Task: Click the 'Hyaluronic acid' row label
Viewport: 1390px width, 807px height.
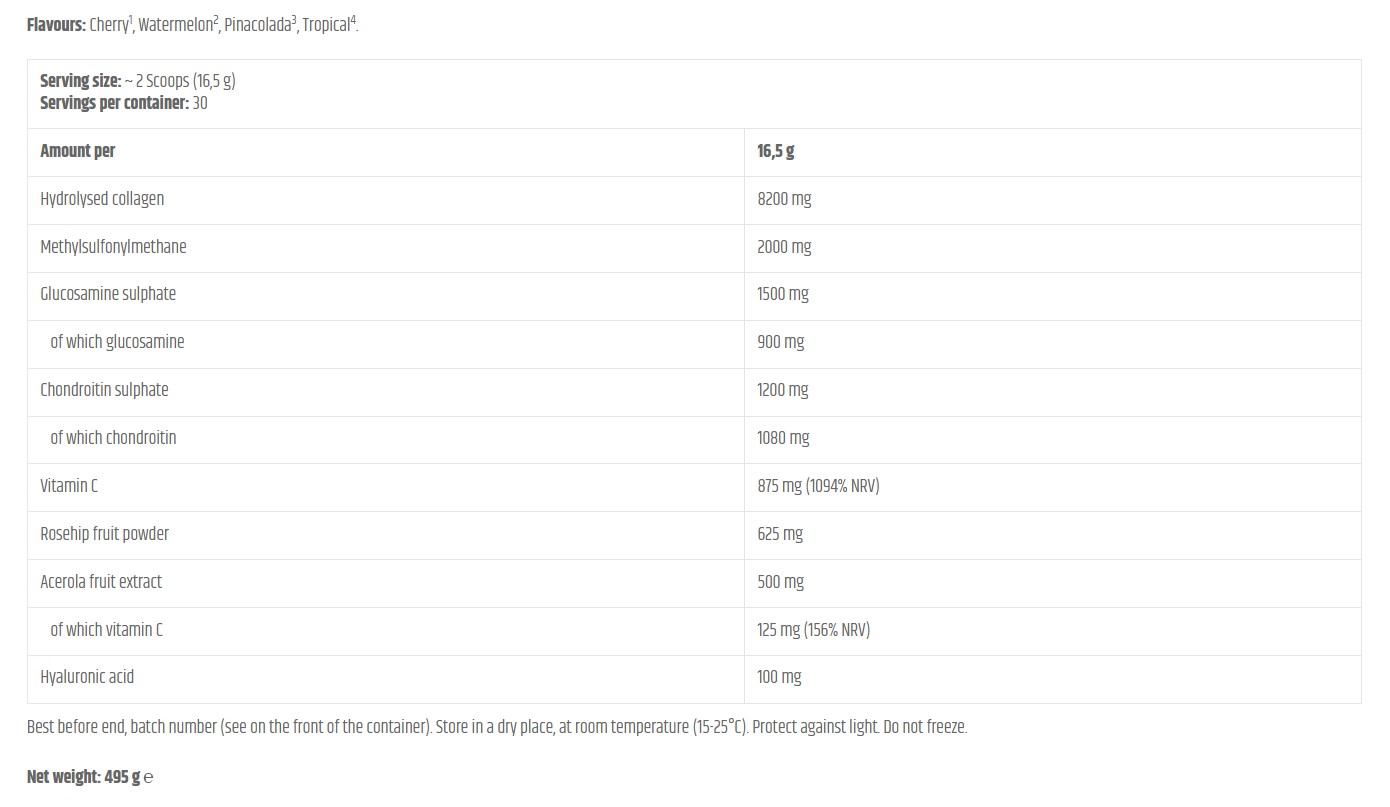Action: point(87,677)
